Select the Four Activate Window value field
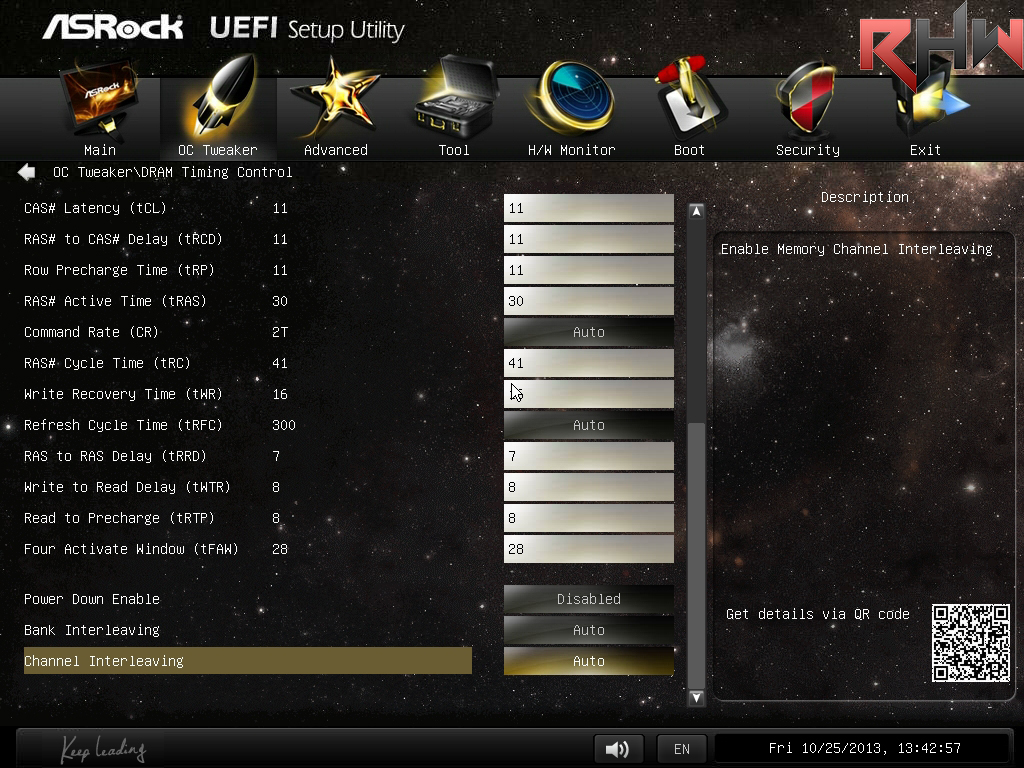 [588, 549]
